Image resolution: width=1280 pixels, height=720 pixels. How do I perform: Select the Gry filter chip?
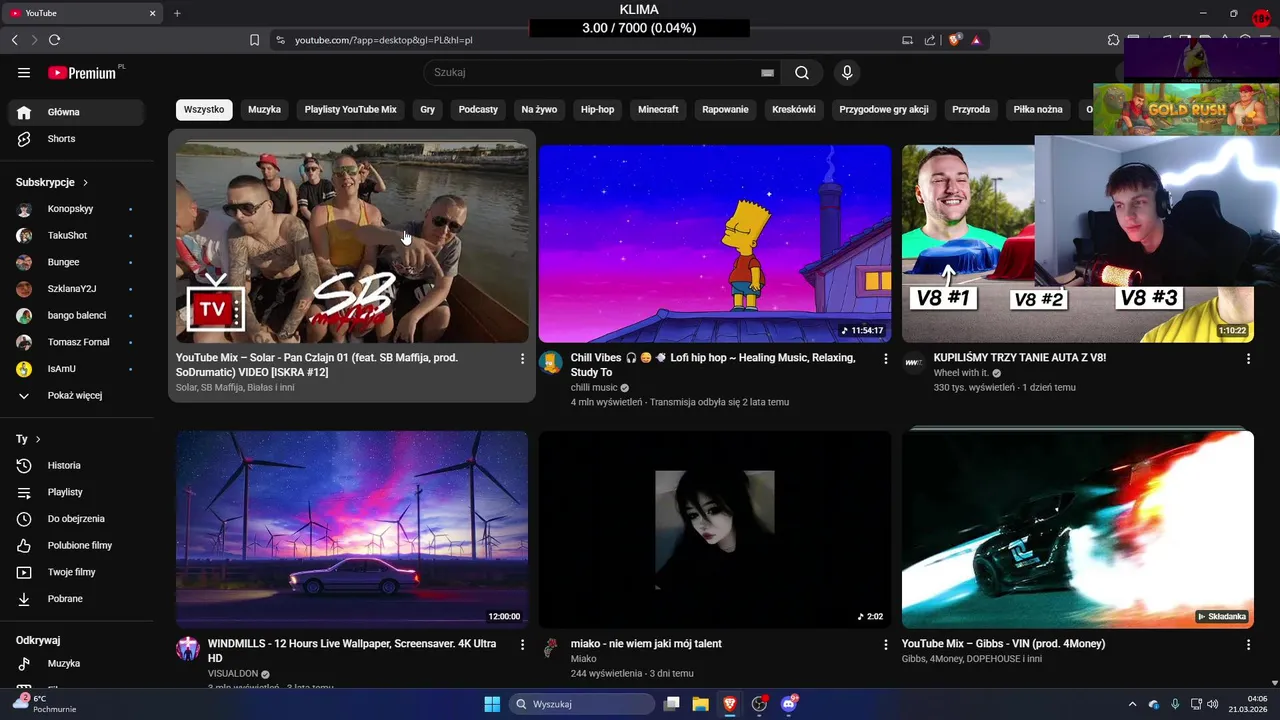pyautogui.click(x=428, y=110)
